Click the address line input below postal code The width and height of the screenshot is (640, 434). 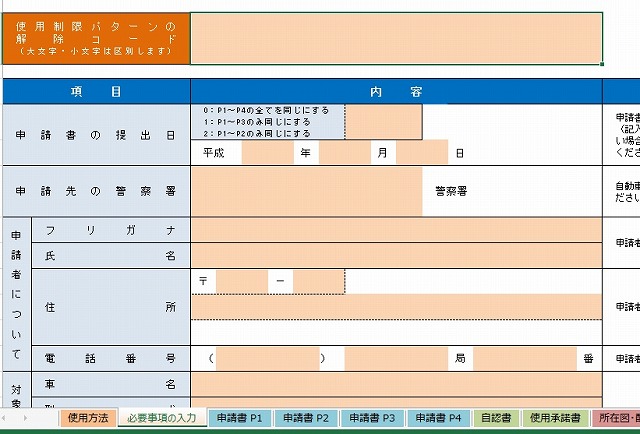coord(396,307)
